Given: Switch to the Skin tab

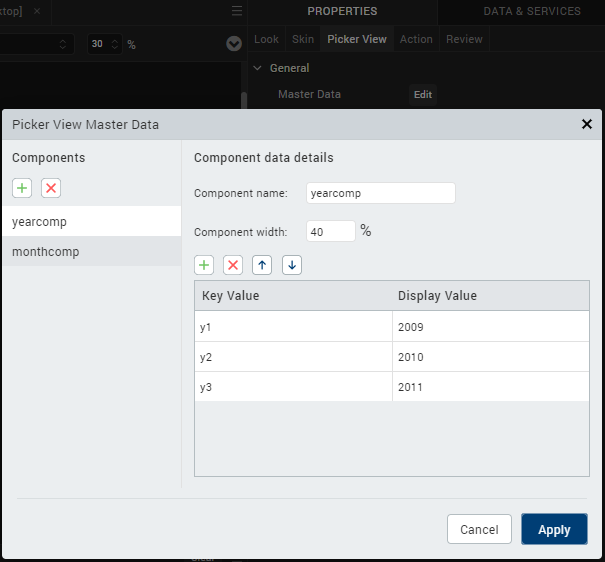Looking at the screenshot, I should [303, 39].
